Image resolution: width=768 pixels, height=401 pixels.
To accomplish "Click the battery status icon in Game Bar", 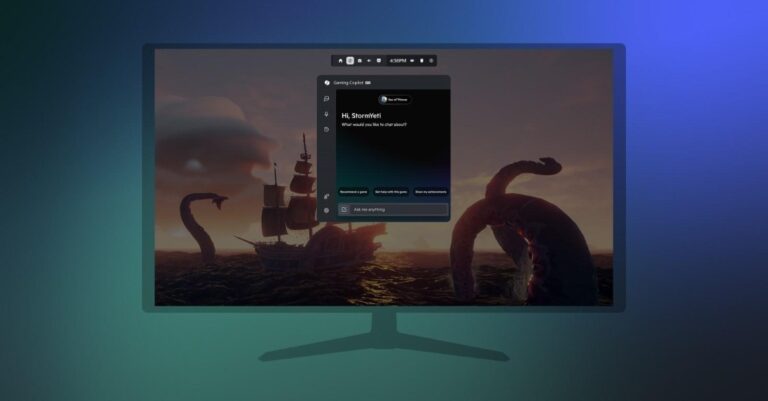I will tap(421, 61).
